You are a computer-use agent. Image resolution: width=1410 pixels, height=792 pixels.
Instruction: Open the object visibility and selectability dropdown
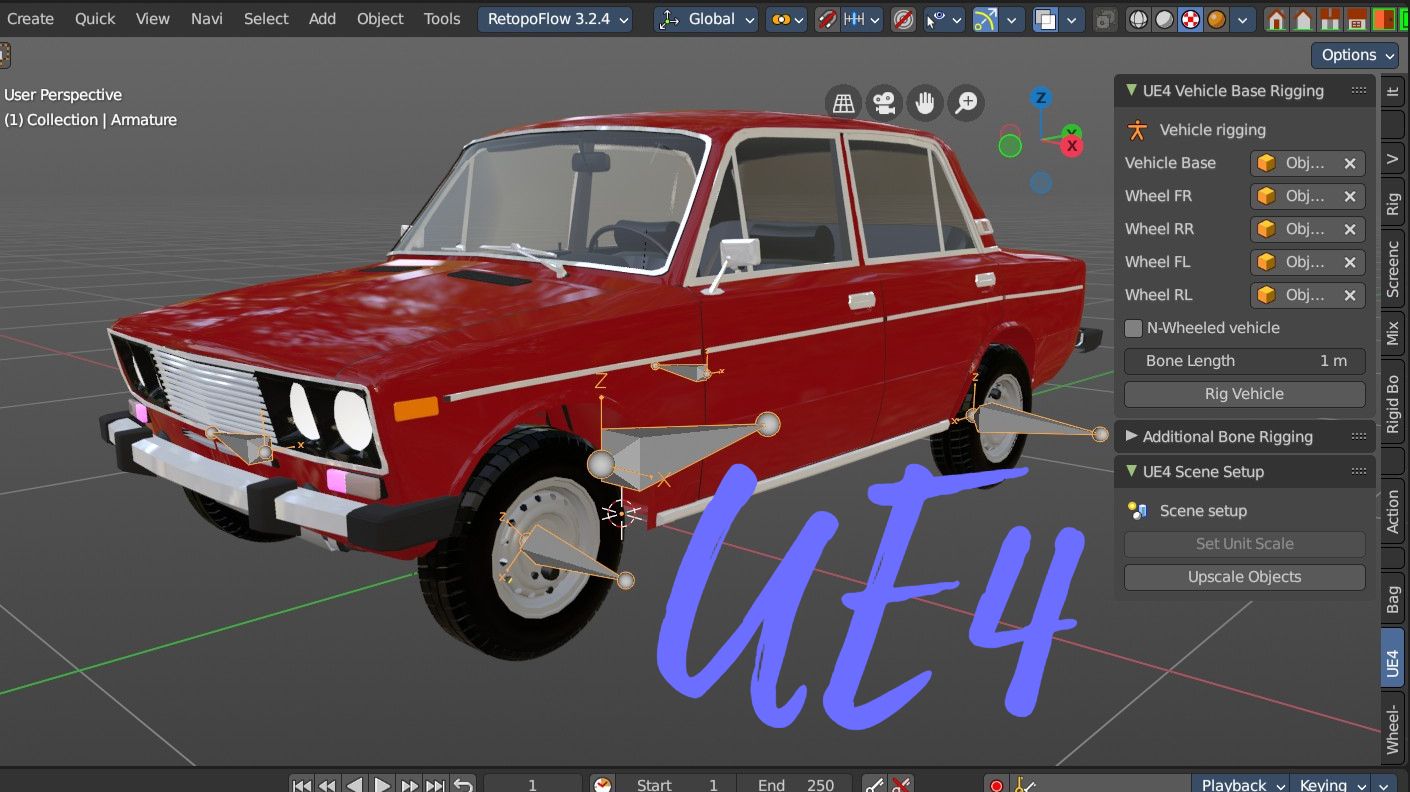[x=944, y=19]
